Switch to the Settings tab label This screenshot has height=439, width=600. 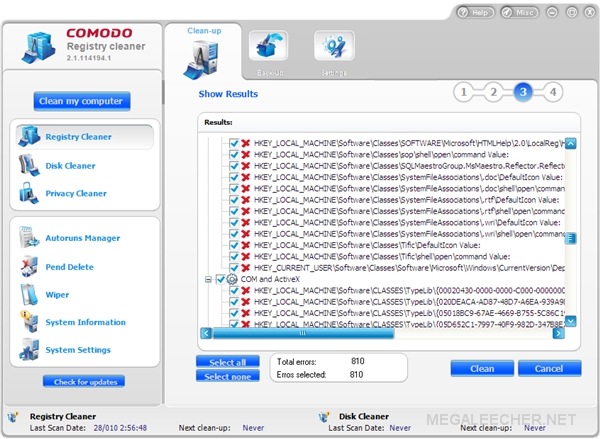click(334, 73)
